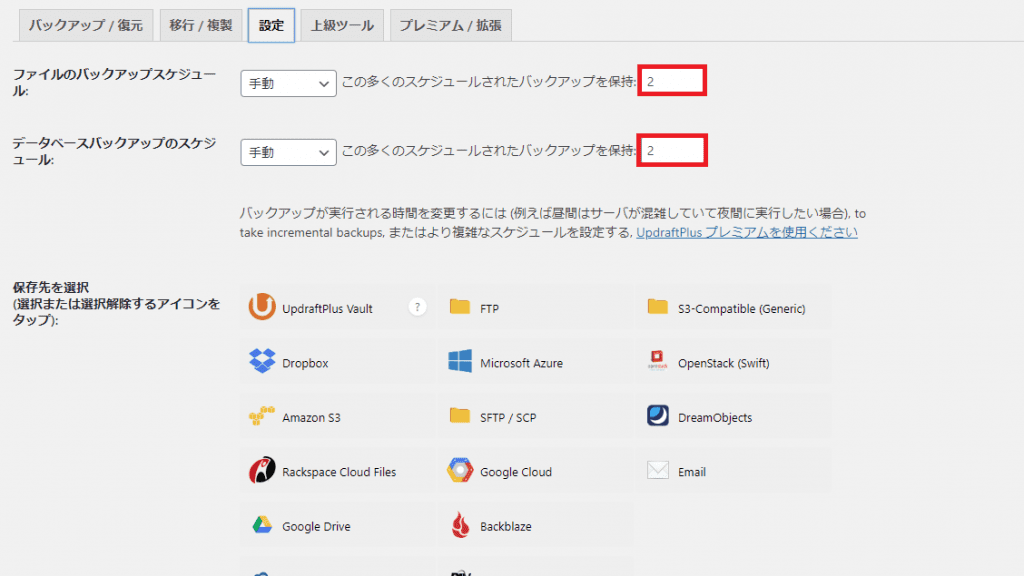Click the S3-Compatible (Generic) option
Viewport: 1024px width, 576px height.
tap(658, 308)
